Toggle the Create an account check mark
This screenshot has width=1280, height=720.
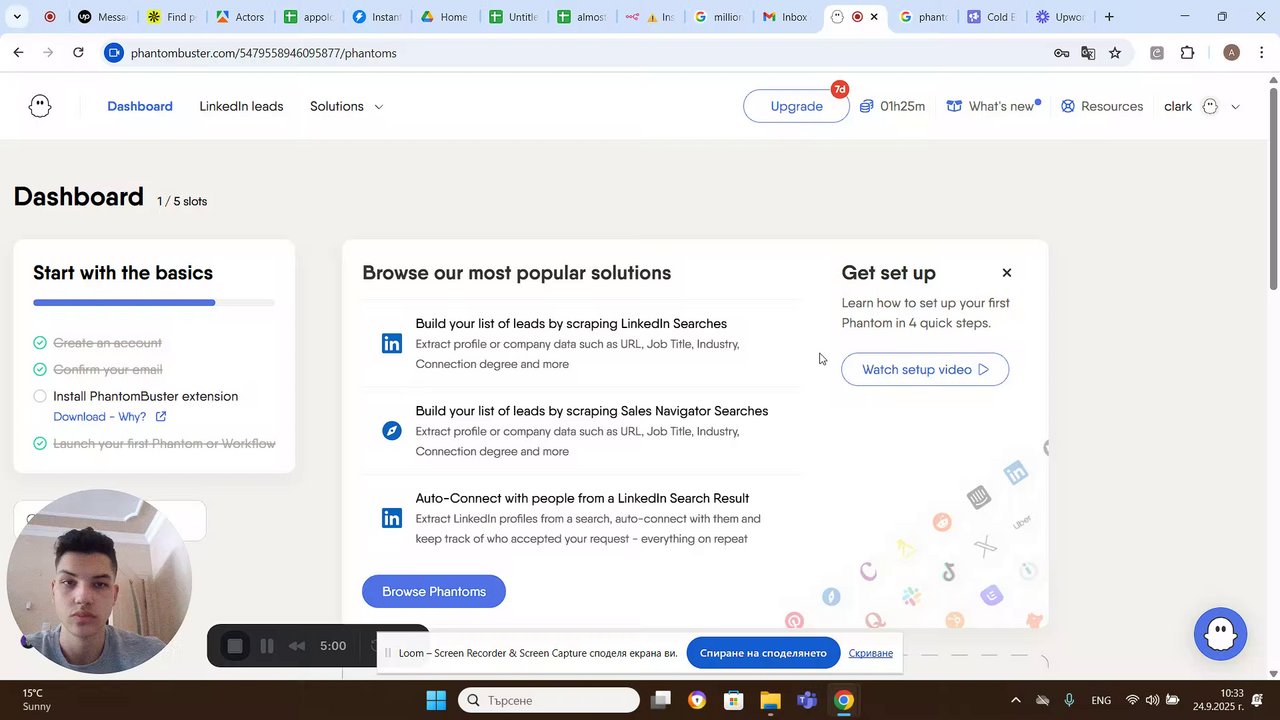pos(40,342)
